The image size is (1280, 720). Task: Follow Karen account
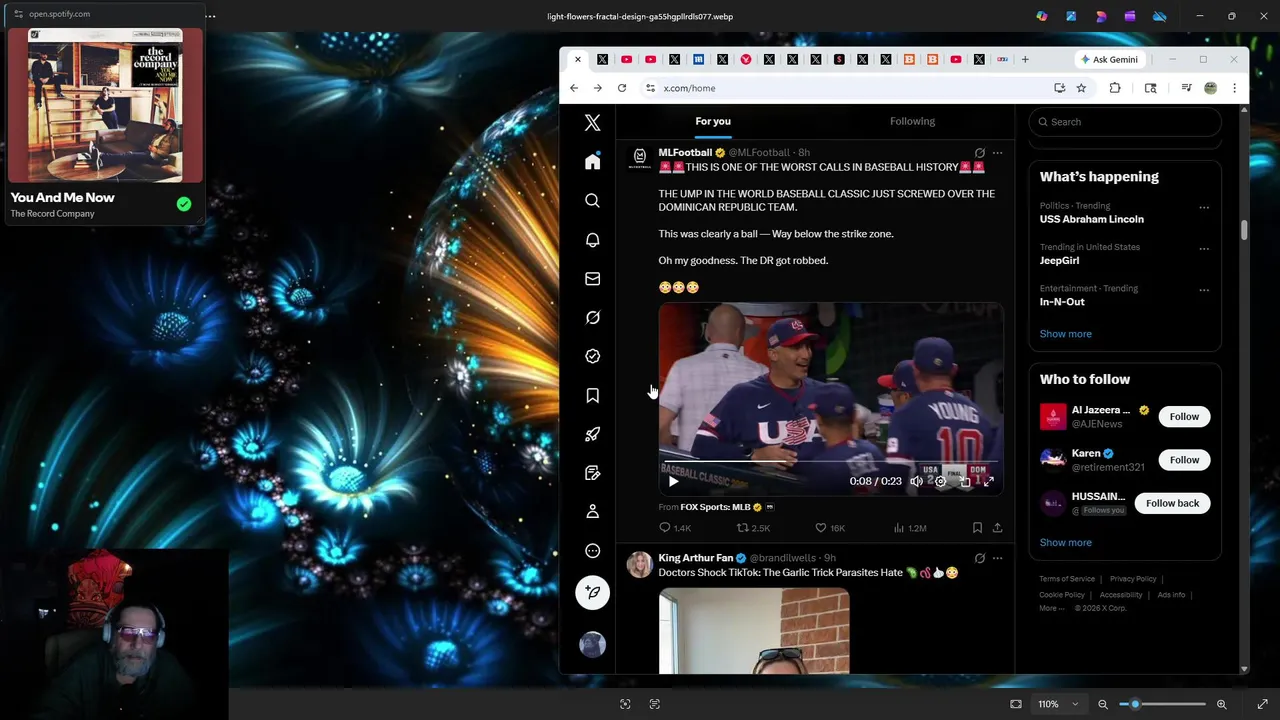(1184, 460)
